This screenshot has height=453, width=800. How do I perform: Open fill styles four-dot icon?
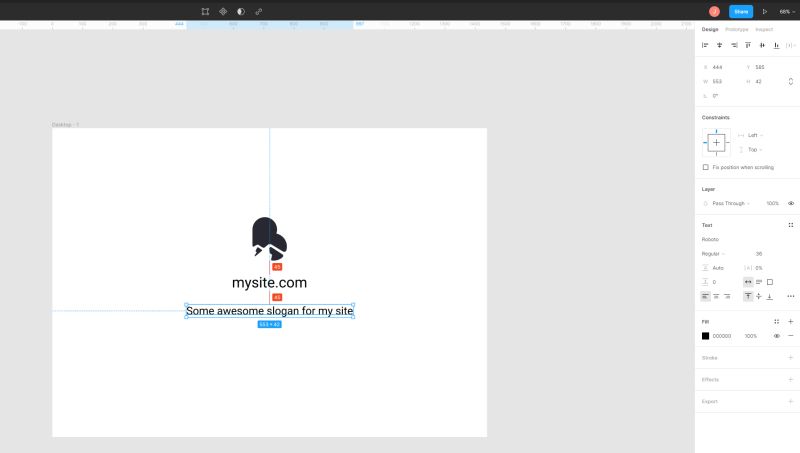click(777, 321)
